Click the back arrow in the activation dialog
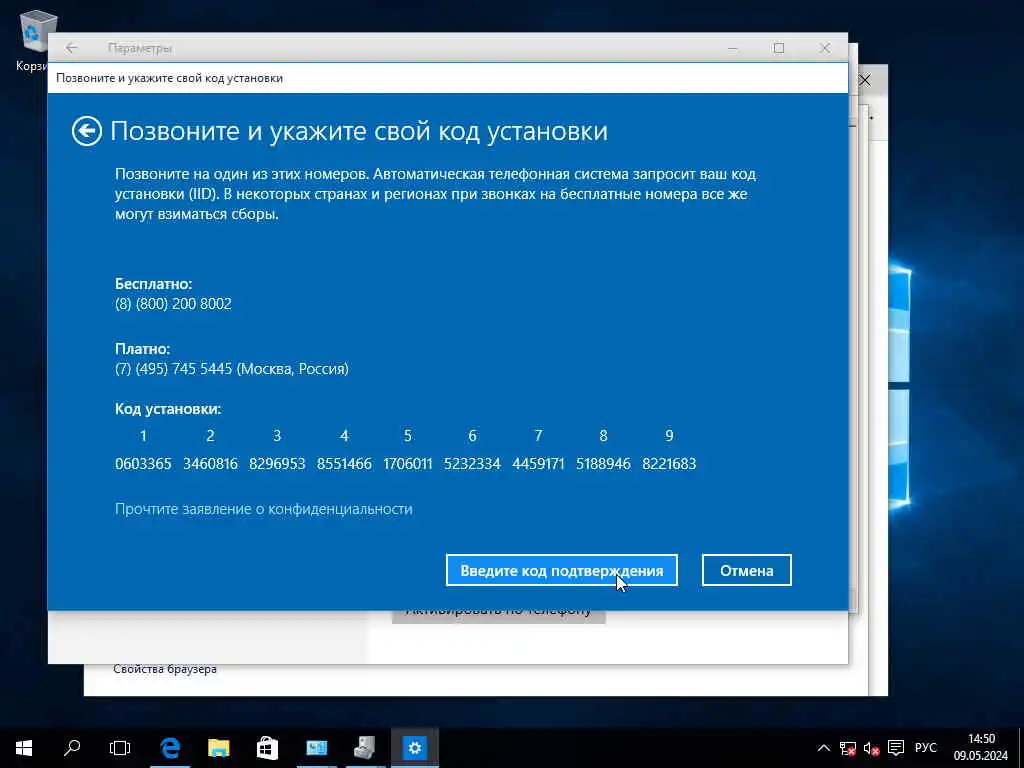1024x768 pixels. pos(87,131)
